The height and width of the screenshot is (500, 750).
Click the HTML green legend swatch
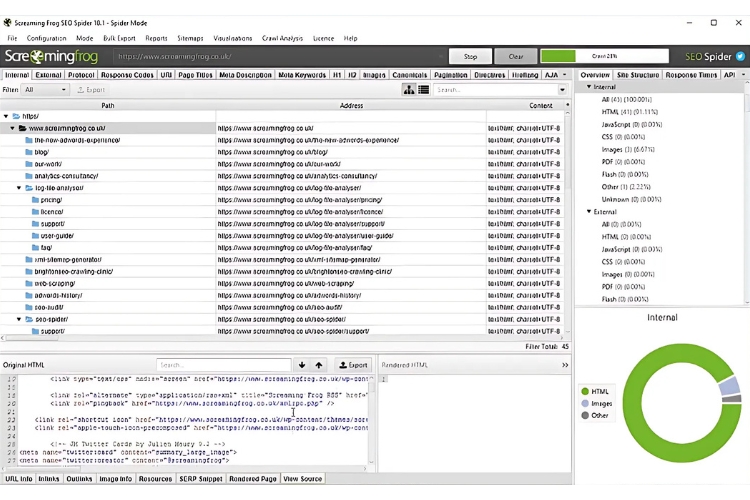pos(585,391)
